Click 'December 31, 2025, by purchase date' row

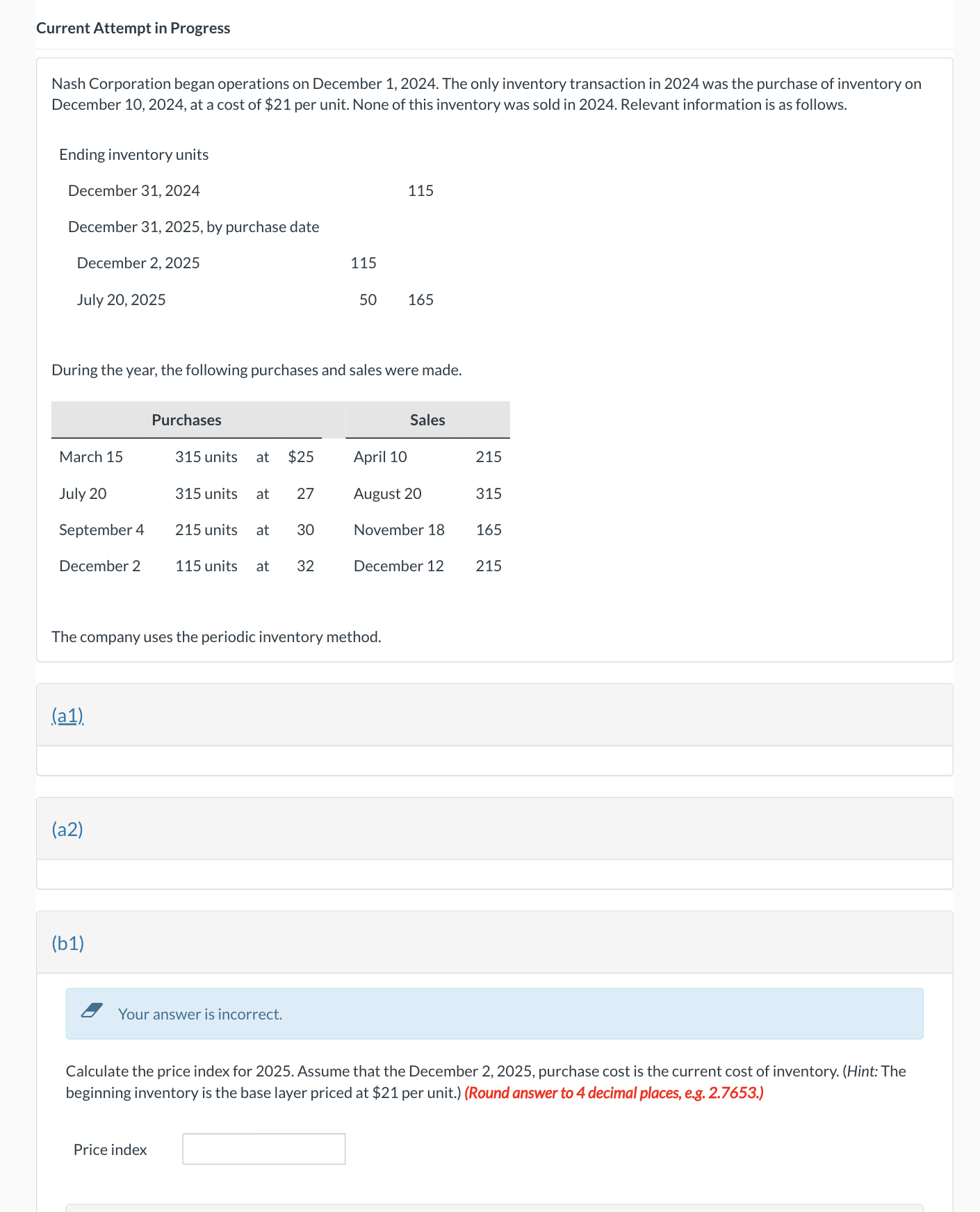point(193,227)
